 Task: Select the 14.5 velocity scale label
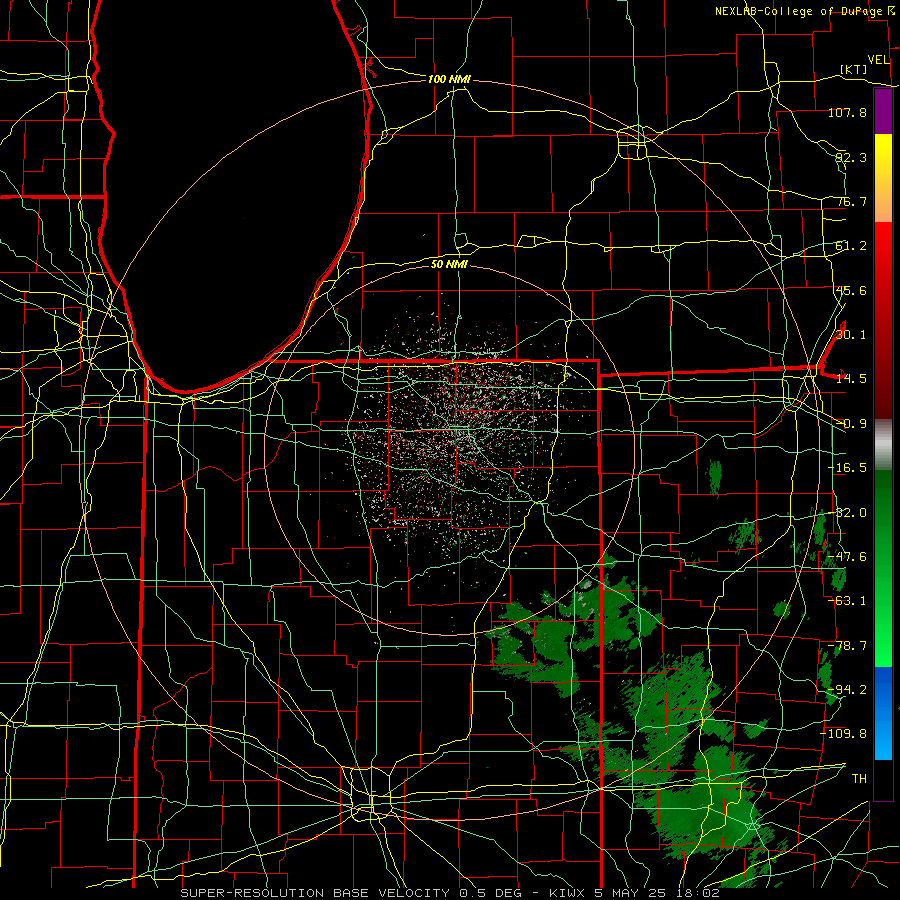point(851,379)
